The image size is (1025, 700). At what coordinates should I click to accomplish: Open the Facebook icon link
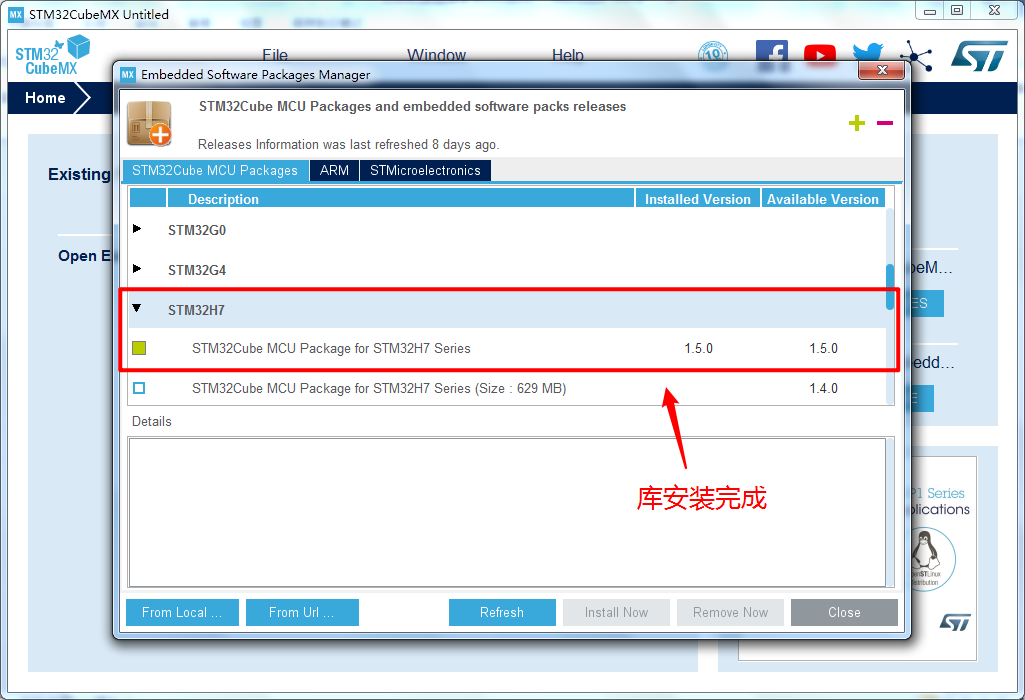771,55
